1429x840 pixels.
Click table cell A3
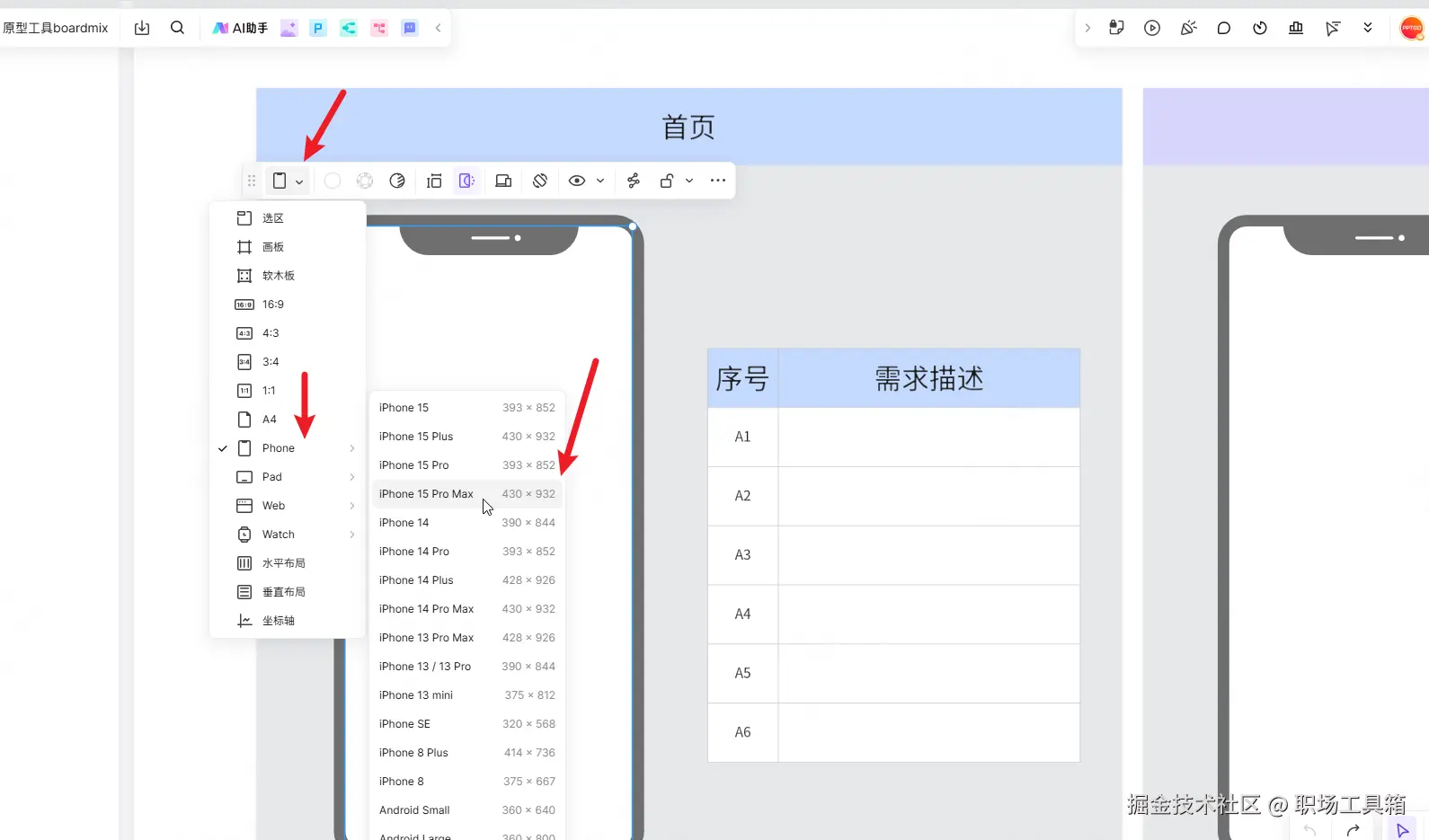point(742,555)
